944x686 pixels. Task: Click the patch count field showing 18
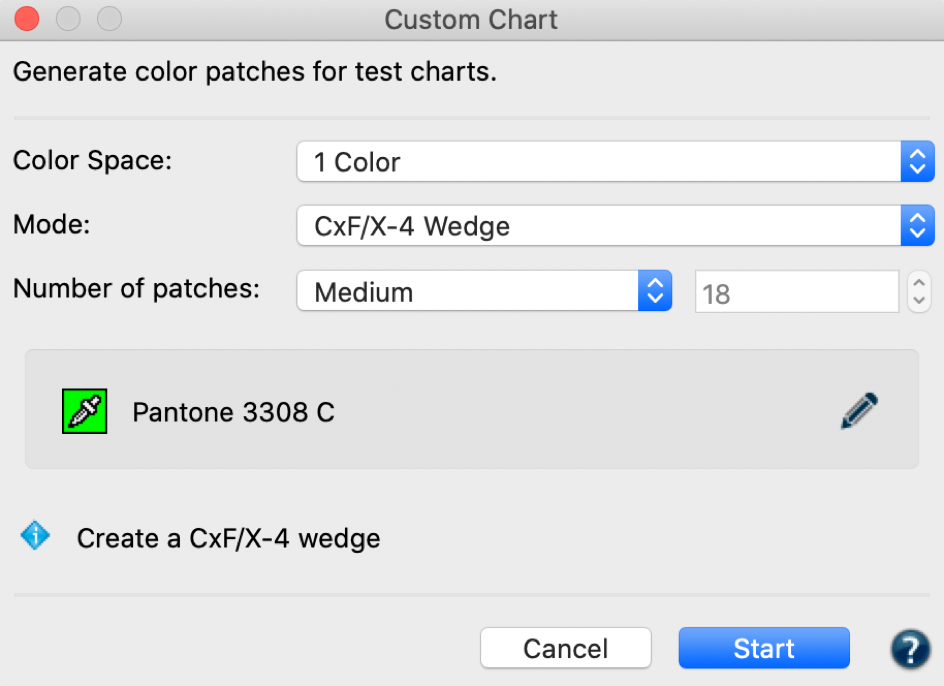coord(796,292)
